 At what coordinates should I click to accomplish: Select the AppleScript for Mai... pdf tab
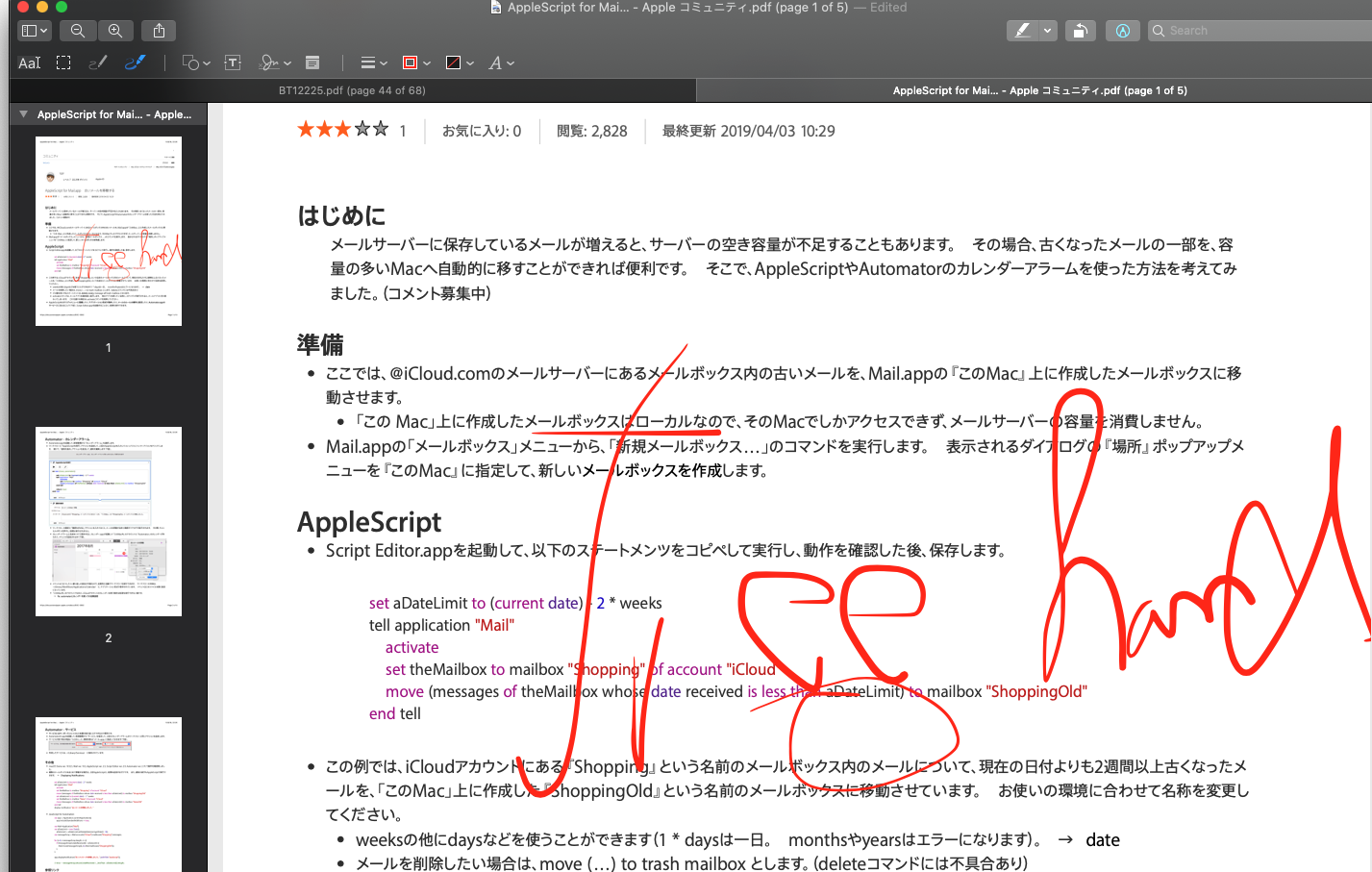point(1038,90)
